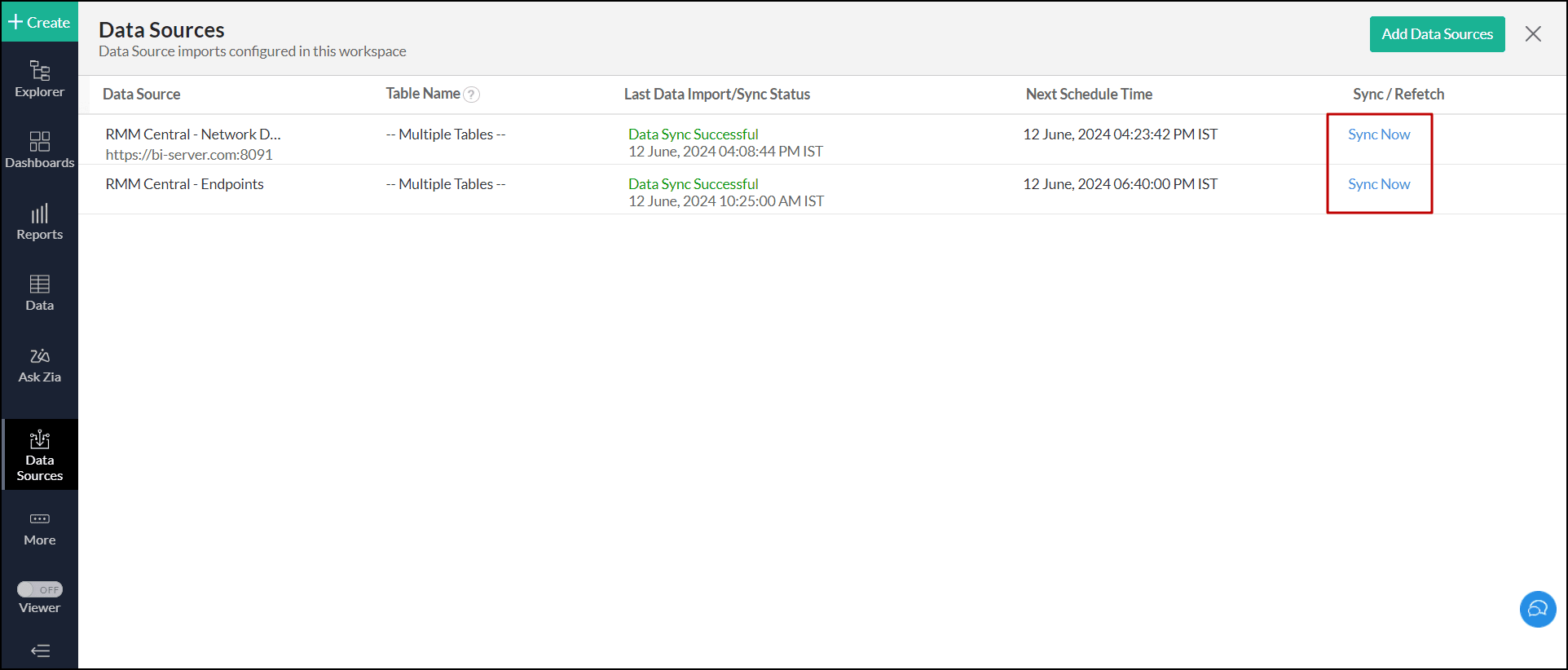1568x670 pixels.
Task: Click the 10:25:00 AM IST last sync timestamp
Action: click(726, 201)
